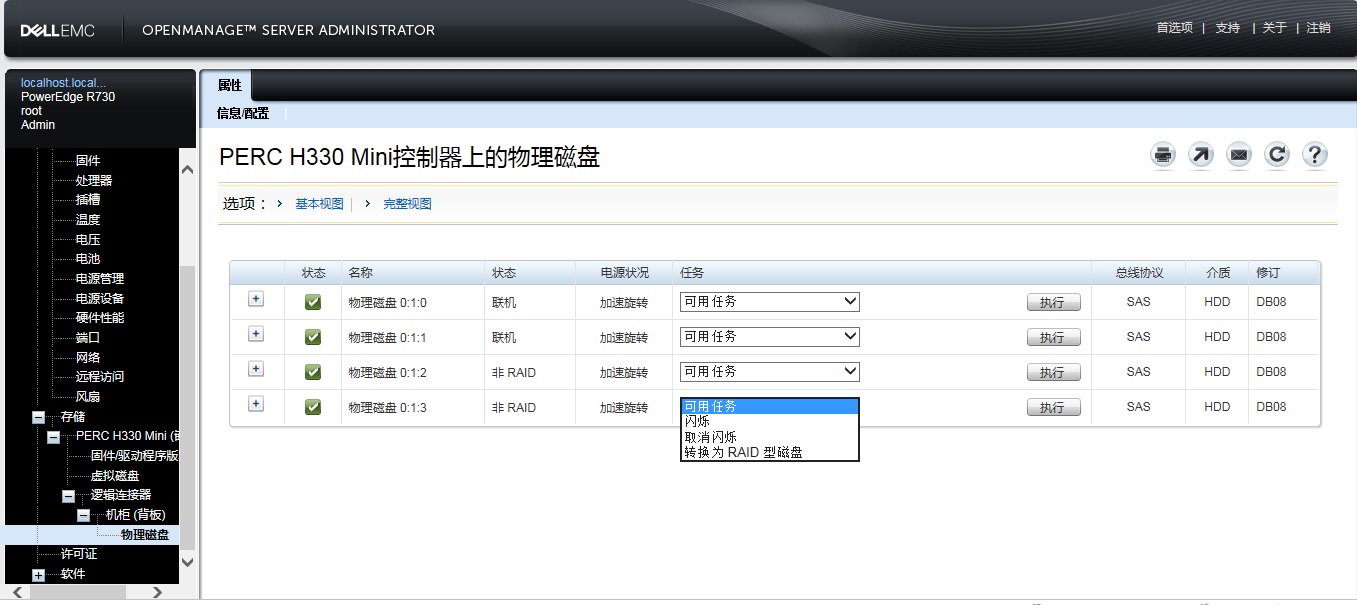Screen dimensions: 1357x605
Task: Click the right arrow at the sidebar bottom
Action: coord(157,592)
